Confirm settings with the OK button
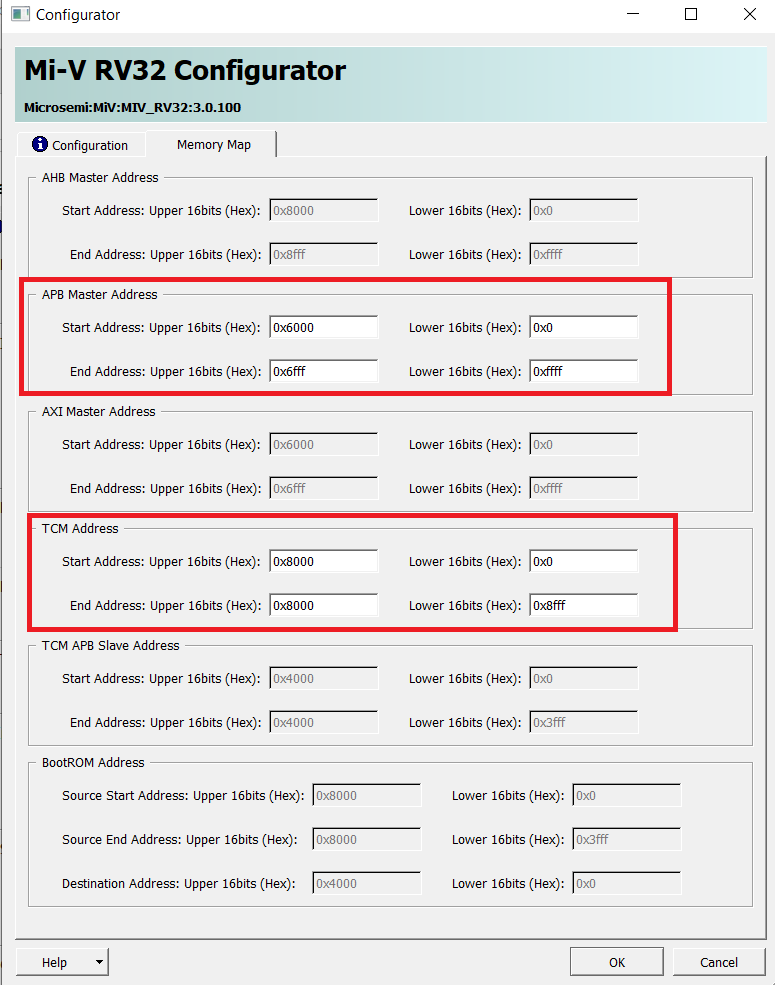The height and width of the screenshot is (985, 775). 616,962
